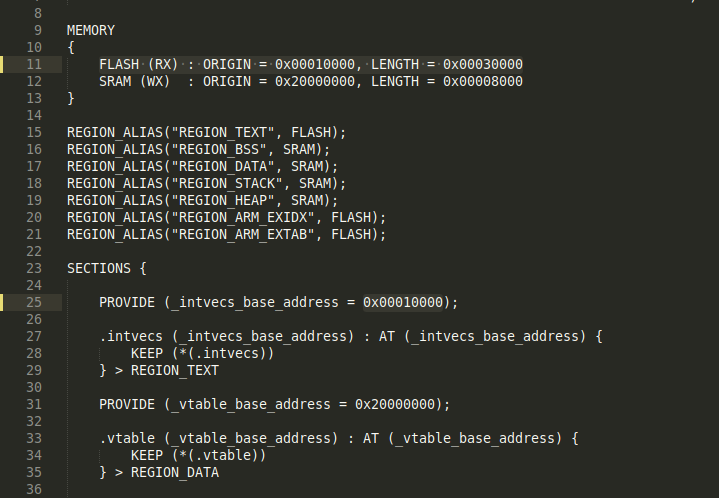Click line number 9 in the gutter

(x=36, y=30)
